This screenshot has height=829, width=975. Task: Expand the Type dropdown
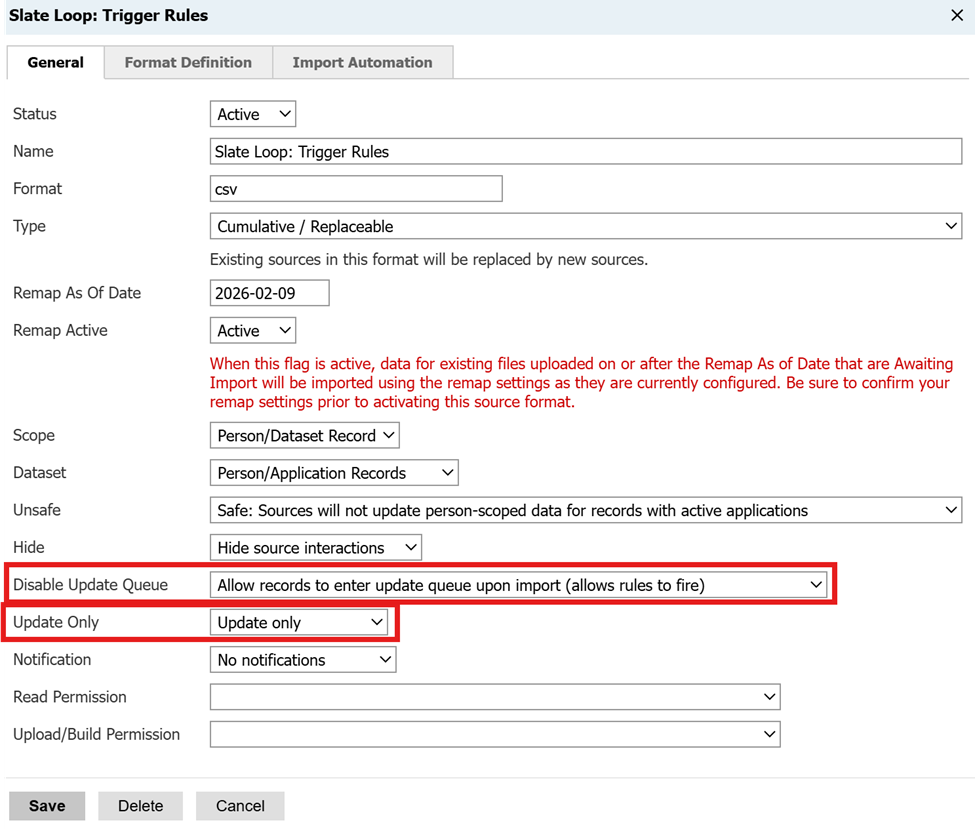585,227
